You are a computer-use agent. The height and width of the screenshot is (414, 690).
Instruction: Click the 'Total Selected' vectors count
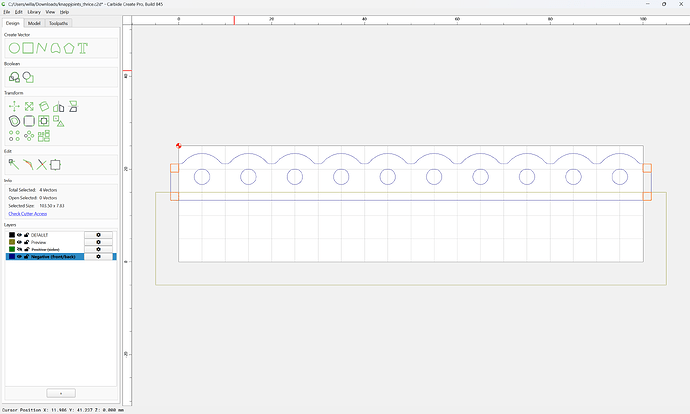click(x=48, y=190)
